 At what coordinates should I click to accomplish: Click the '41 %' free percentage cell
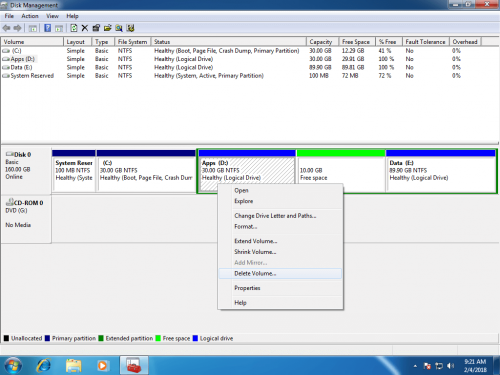coord(385,51)
